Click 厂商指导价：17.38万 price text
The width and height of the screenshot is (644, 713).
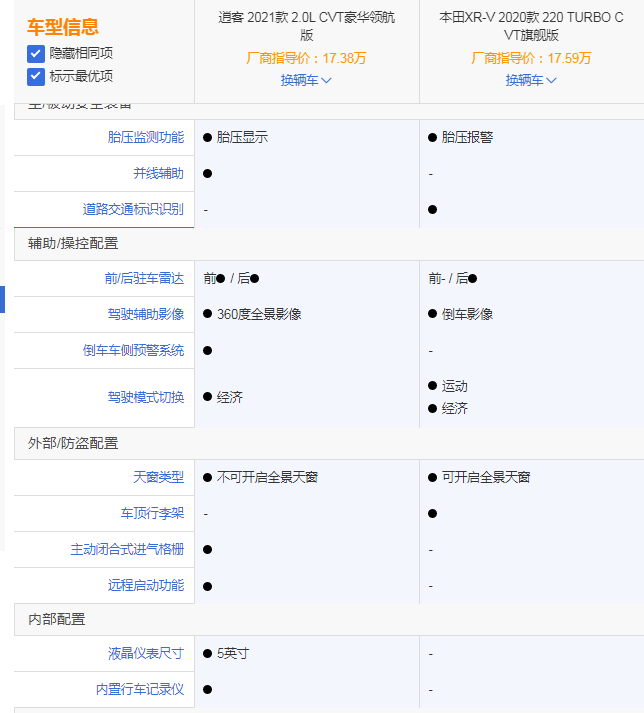[x=306, y=58]
